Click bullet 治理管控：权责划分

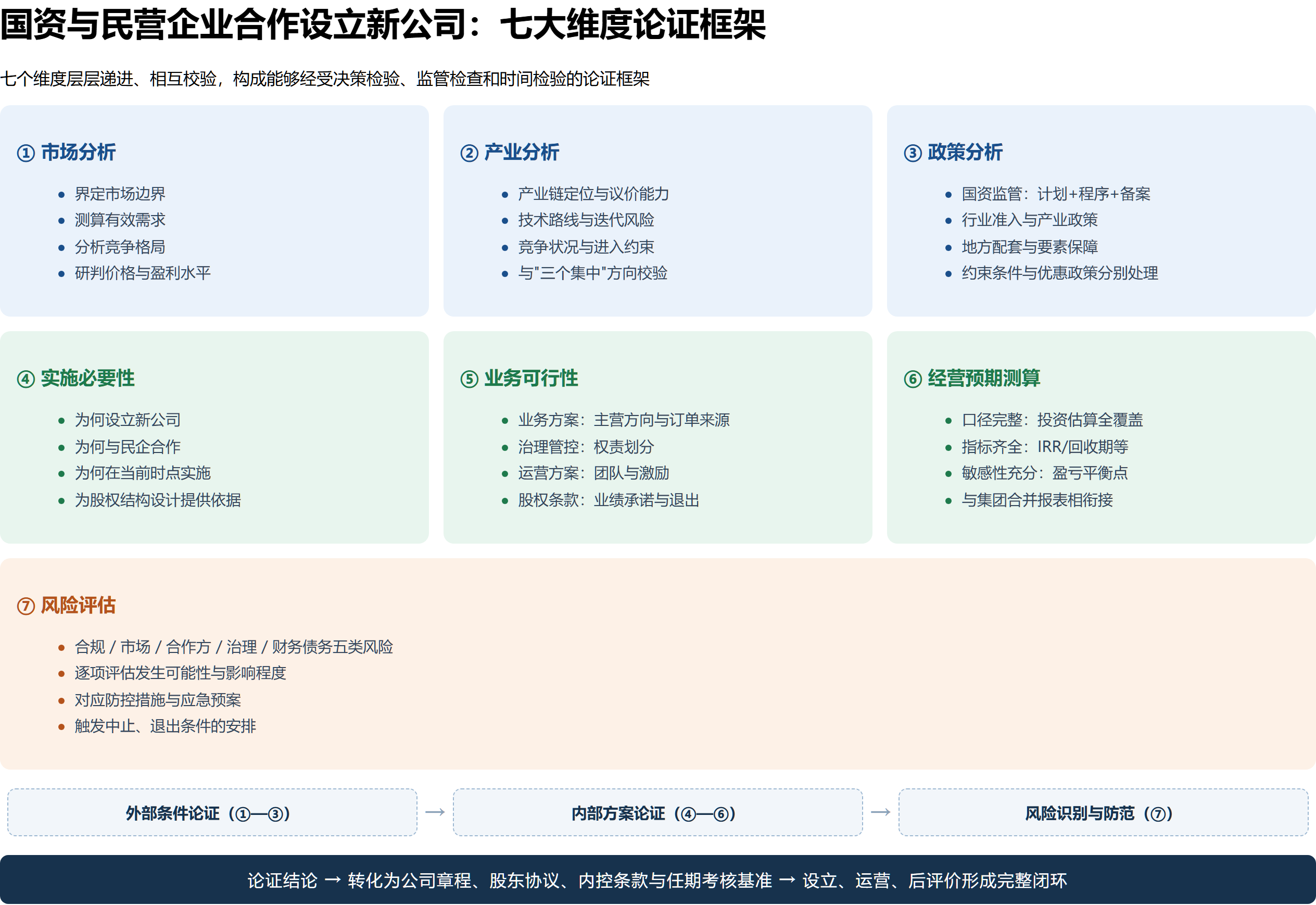586,447
